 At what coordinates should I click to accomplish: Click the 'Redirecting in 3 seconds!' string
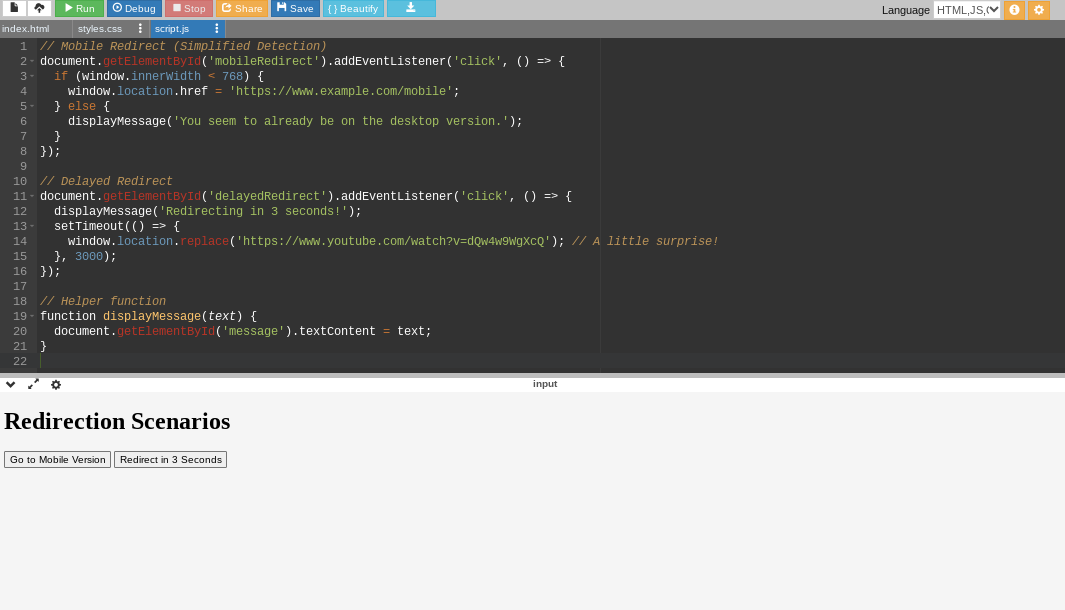[253, 211]
